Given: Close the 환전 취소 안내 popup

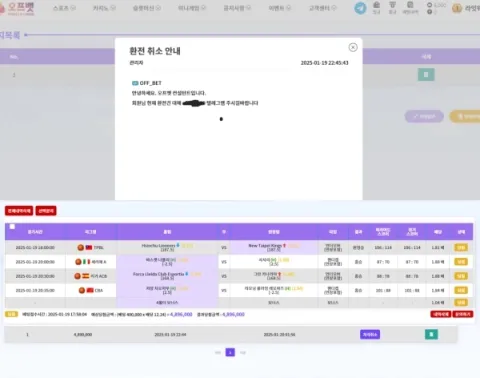Looking at the screenshot, I should tap(353, 47).
